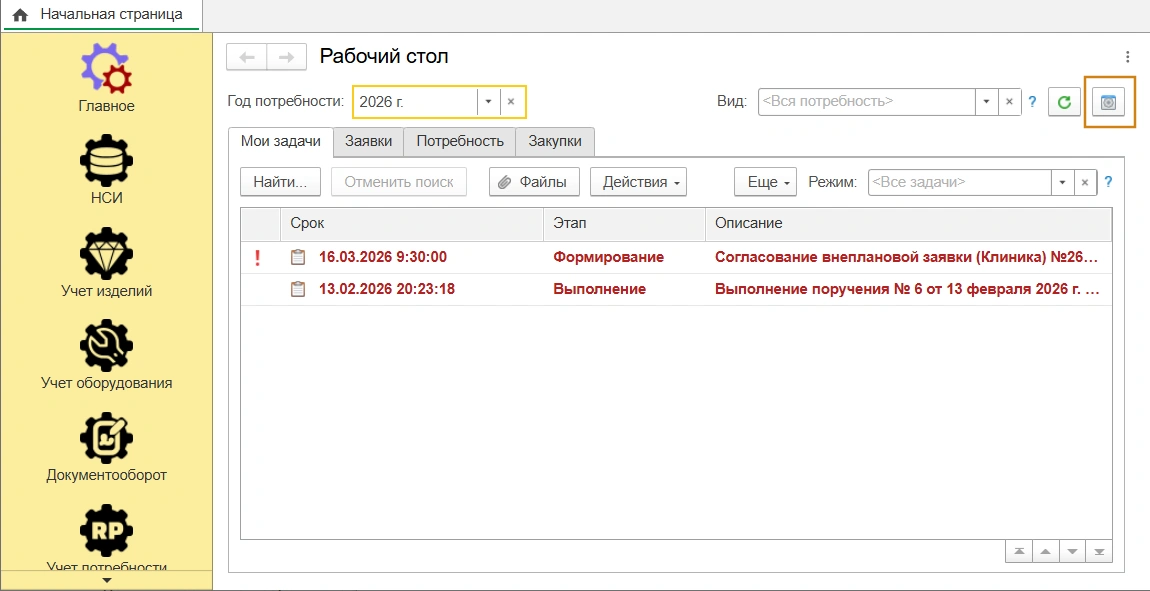
Task: Open the Вид dropdown list
Action: (x=986, y=102)
